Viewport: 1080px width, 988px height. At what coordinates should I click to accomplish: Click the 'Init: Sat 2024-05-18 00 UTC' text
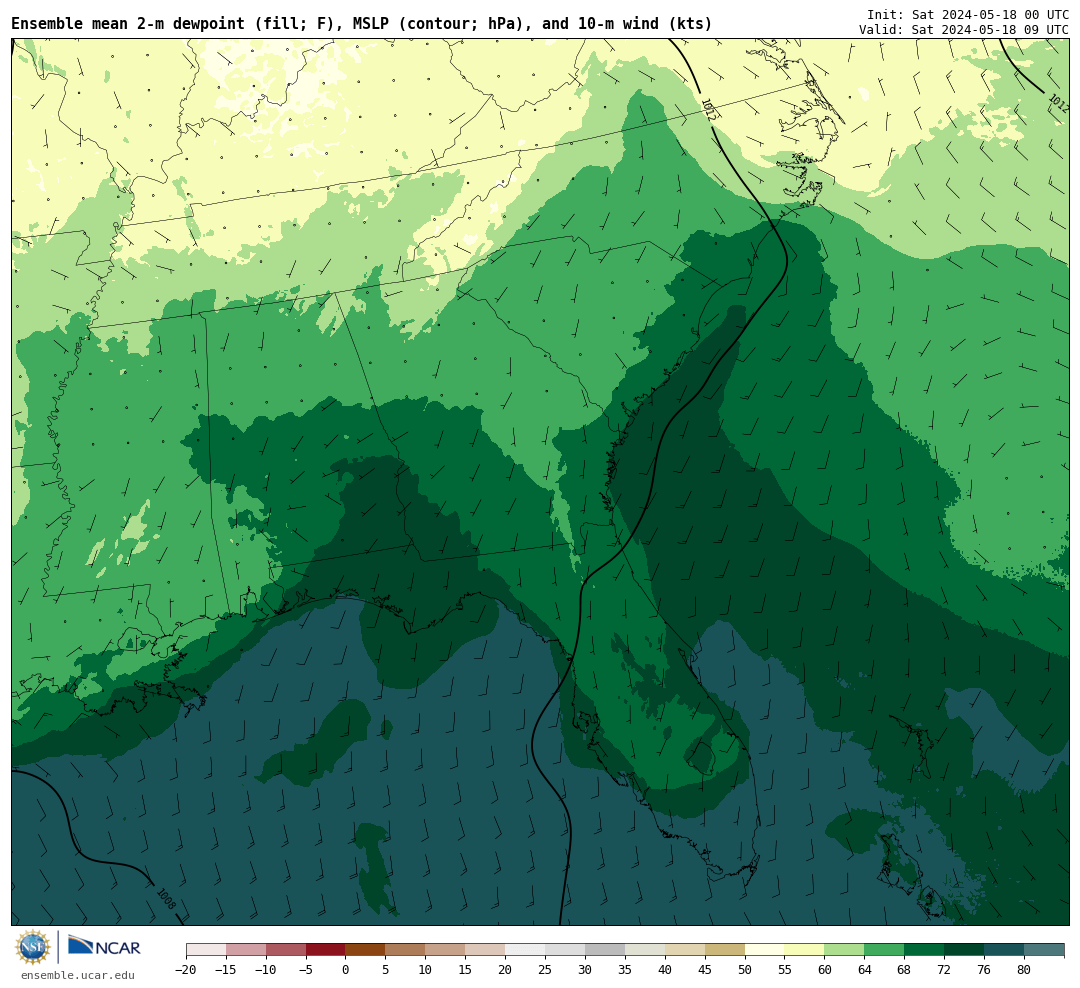point(968,14)
